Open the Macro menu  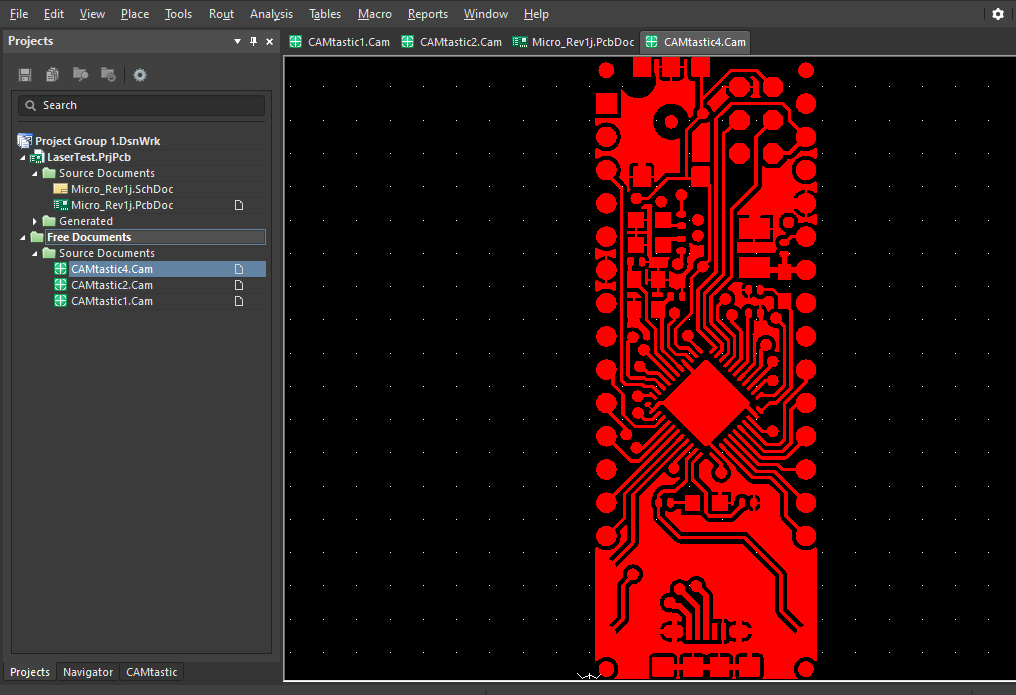pyautogui.click(x=375, y=14)
